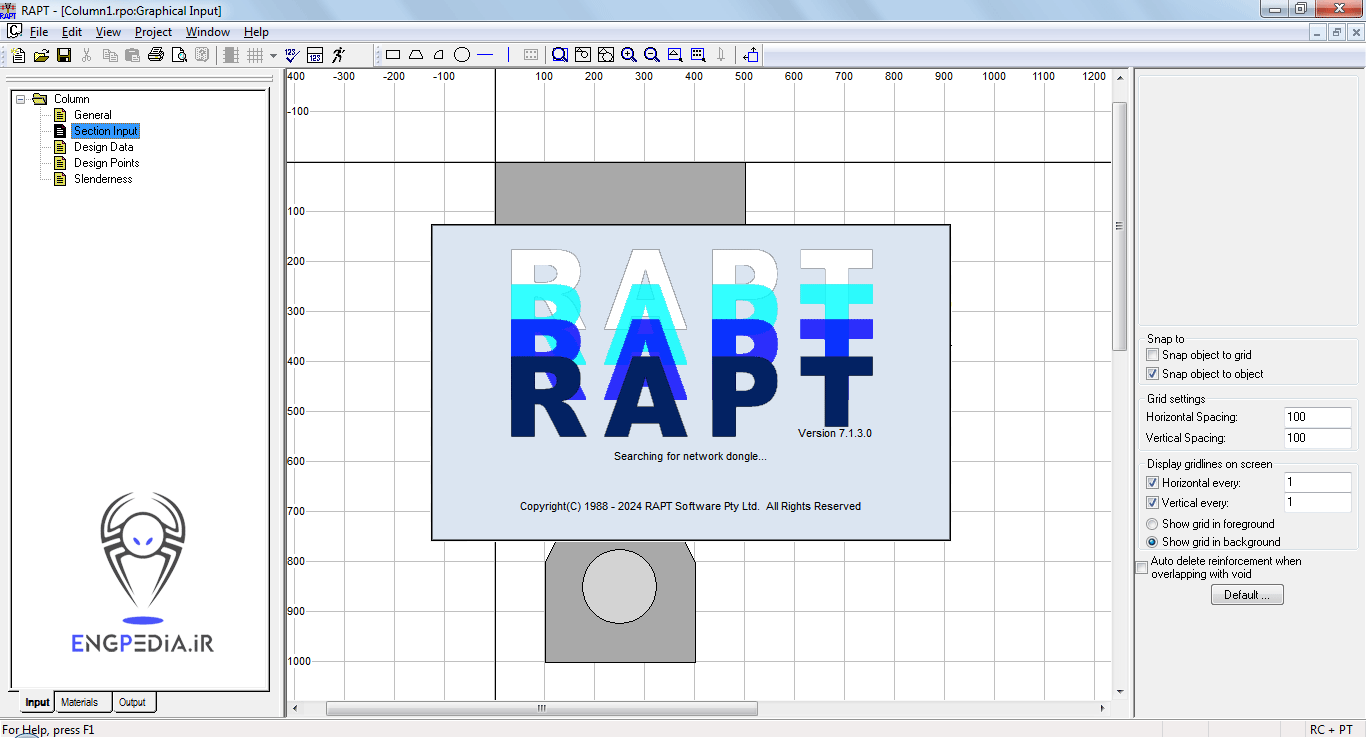Select the circle drawing tool
1366x738 pixels.
pos(462,55)
